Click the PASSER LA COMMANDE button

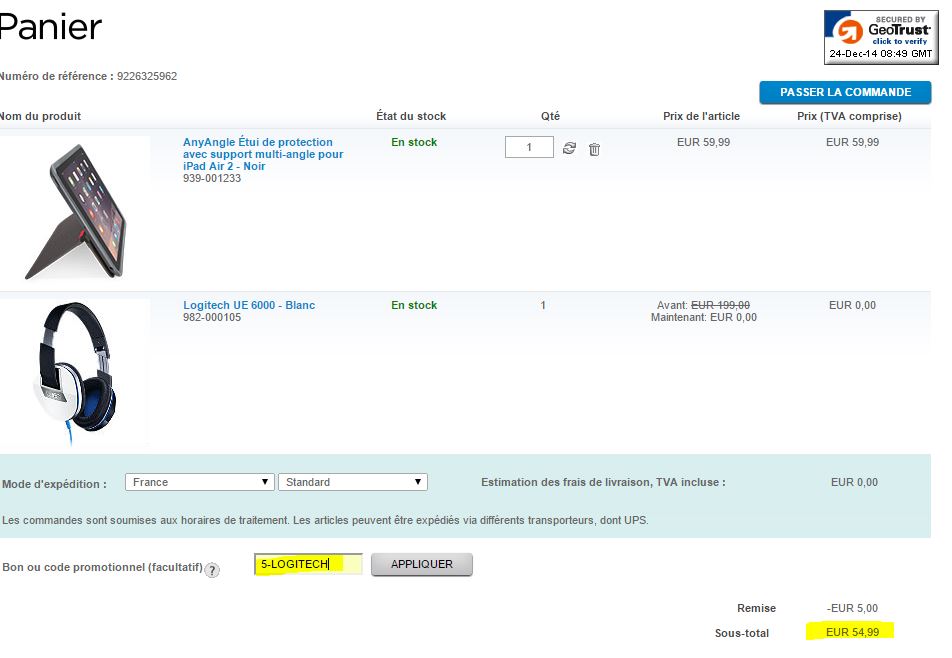pos(845,92)
